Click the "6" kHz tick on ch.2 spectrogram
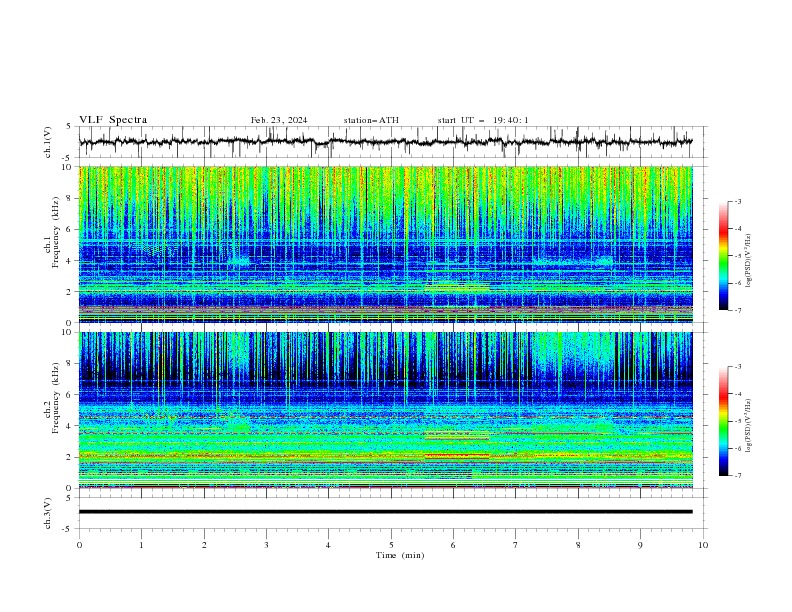The width and height of the screenshot is (792, 612). (71, 395)
